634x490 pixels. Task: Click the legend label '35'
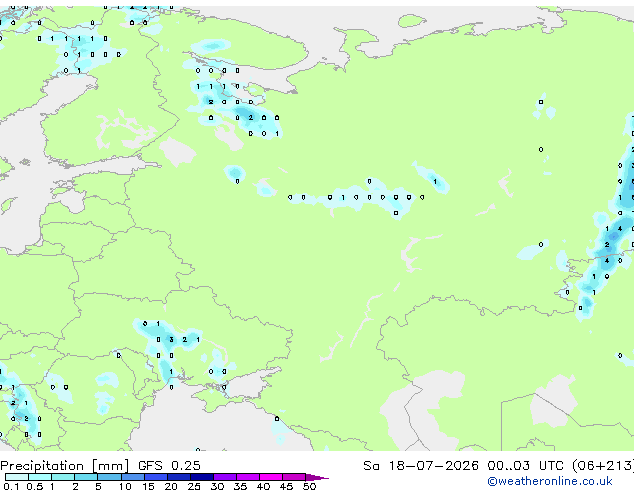click(240, 486)
